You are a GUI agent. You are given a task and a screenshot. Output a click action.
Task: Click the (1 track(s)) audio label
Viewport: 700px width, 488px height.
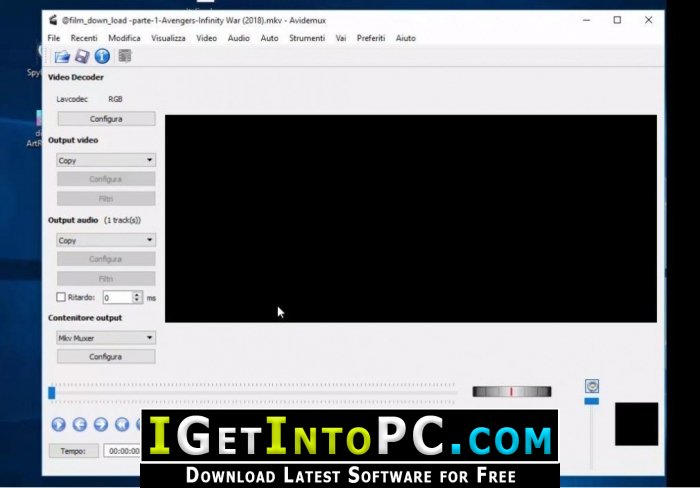pos(122,220)
